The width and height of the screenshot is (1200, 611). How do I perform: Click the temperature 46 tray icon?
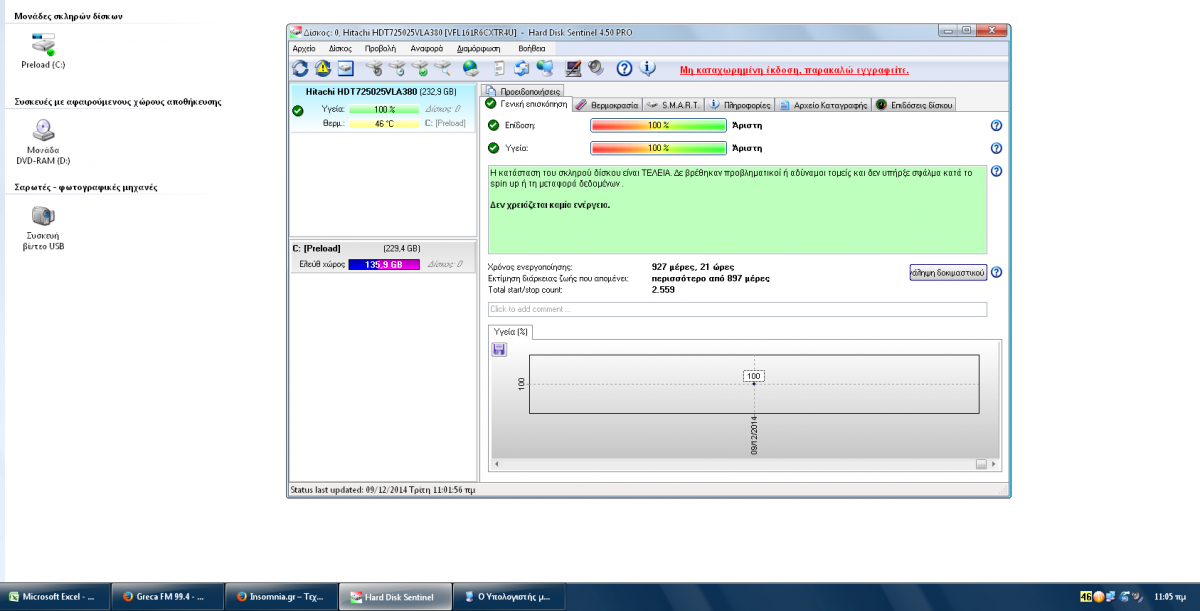1086,597
